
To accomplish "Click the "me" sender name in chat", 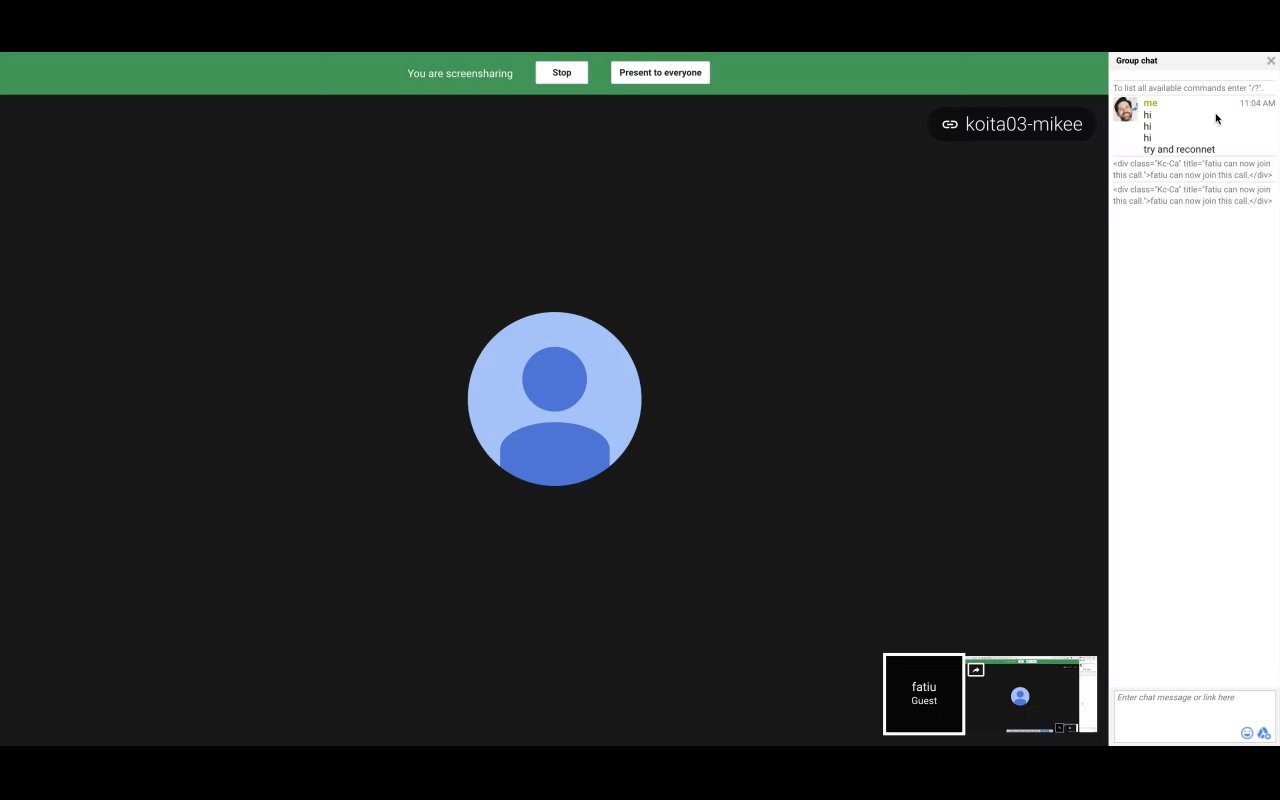I will tap(1150, 103).
